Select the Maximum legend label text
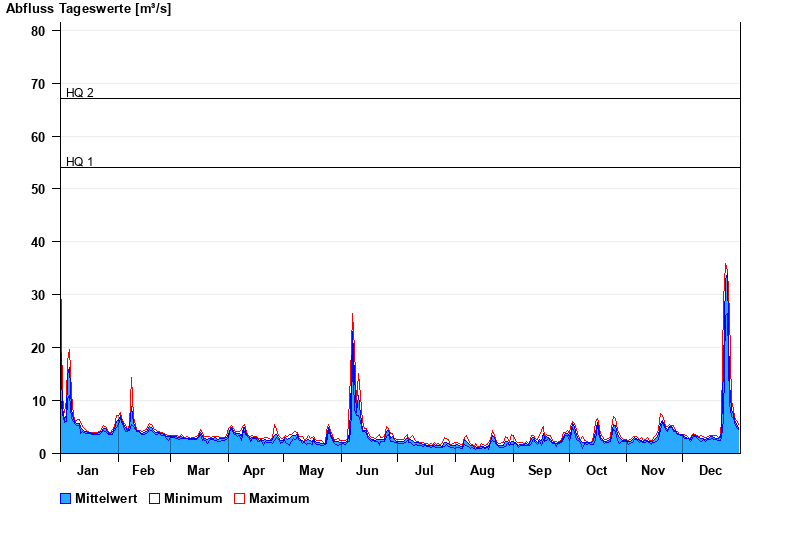The image size is (800, 550). click(279, 498)
